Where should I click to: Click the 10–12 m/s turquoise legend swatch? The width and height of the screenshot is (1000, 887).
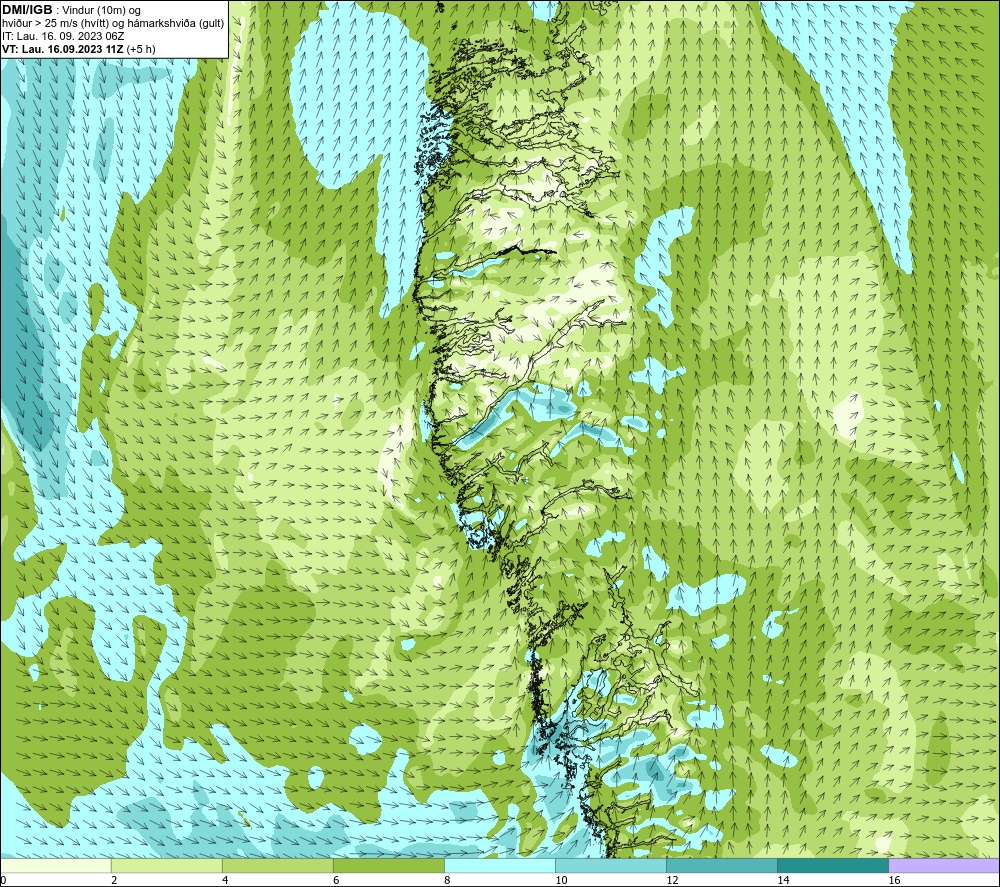point(611,865)
